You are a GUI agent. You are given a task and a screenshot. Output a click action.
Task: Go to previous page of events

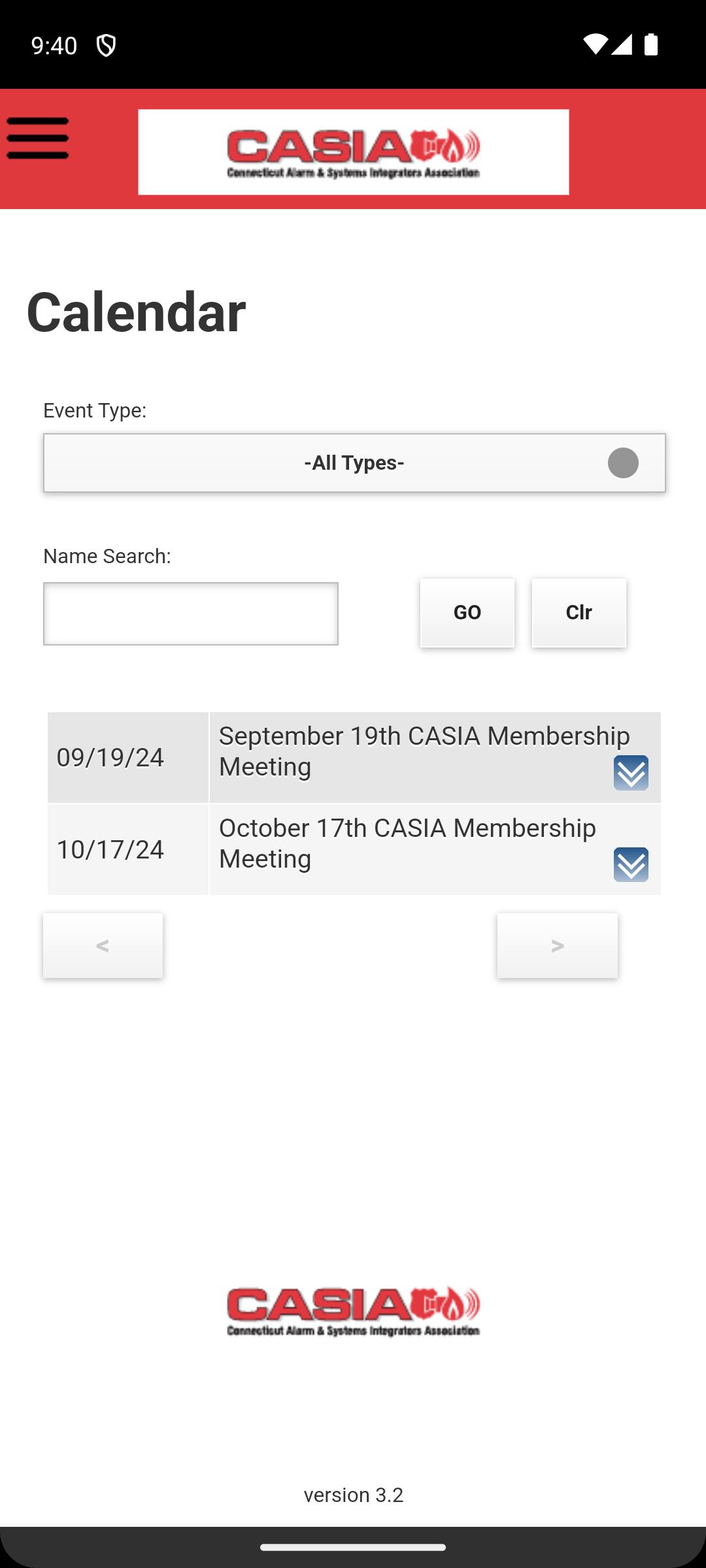coord(103,945)
